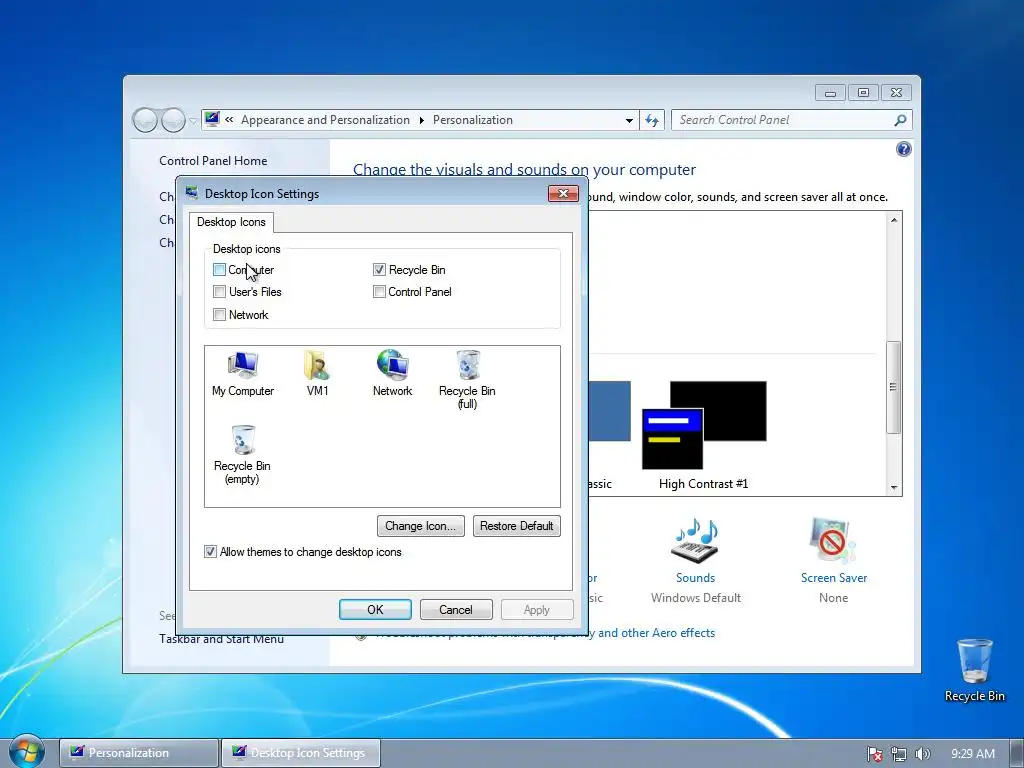The image size is (1024, 768).
Task: Expand the arrow after Appearance and Personalization
Action: click(421, 120)
